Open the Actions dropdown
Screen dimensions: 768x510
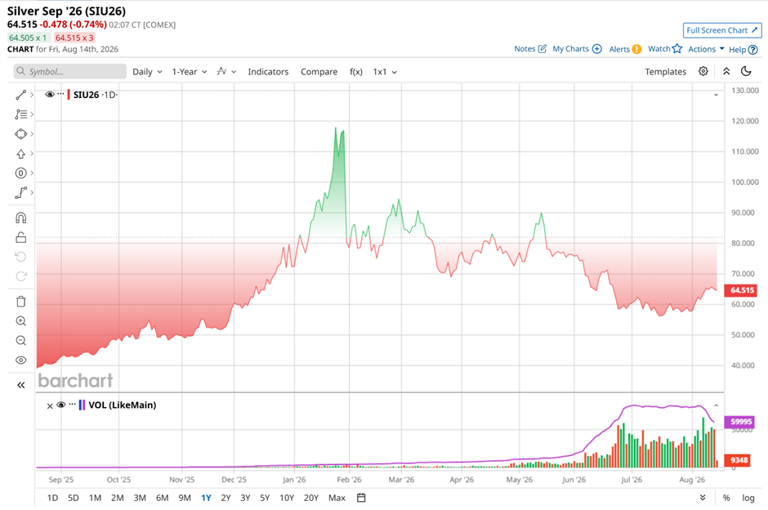(x=706, y=49)
